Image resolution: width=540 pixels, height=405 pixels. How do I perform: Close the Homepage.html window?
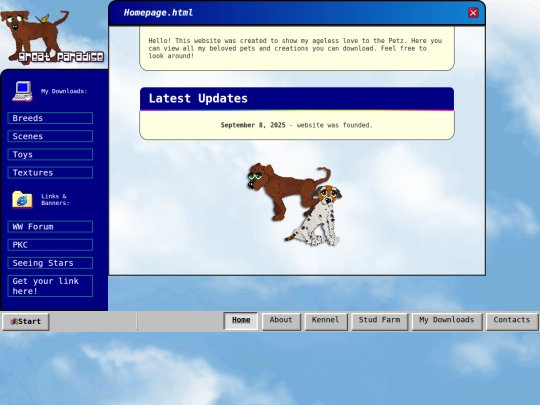473,13
